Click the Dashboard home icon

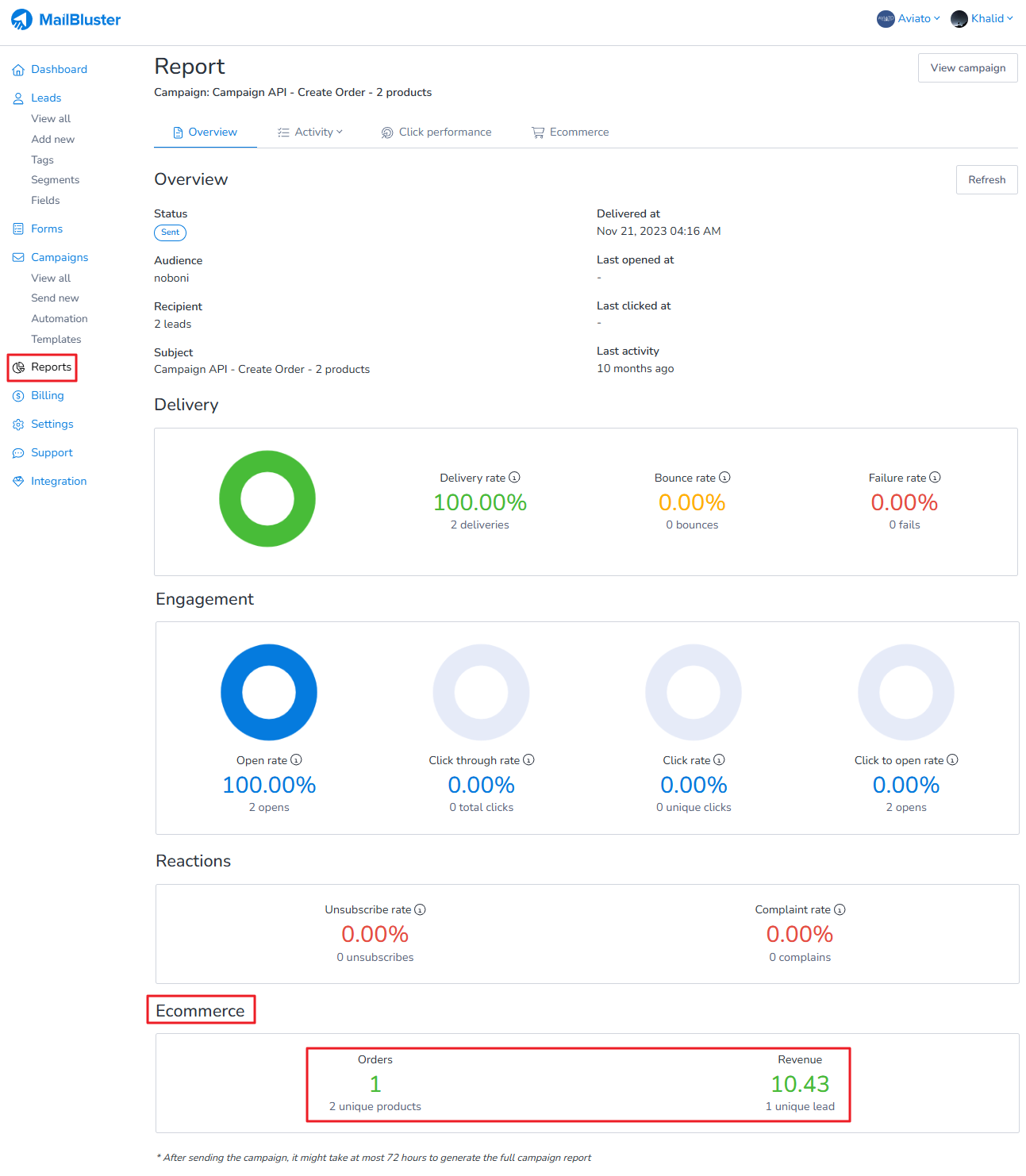18,70
